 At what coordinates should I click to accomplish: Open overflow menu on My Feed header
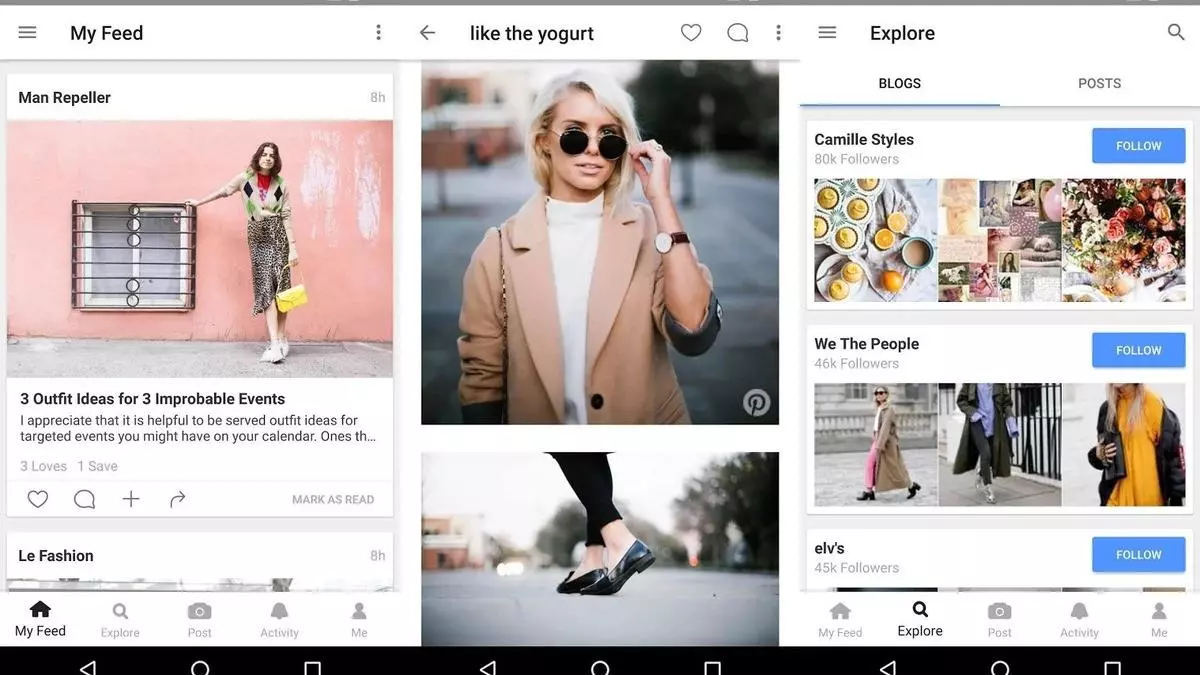tap(378, 33)
